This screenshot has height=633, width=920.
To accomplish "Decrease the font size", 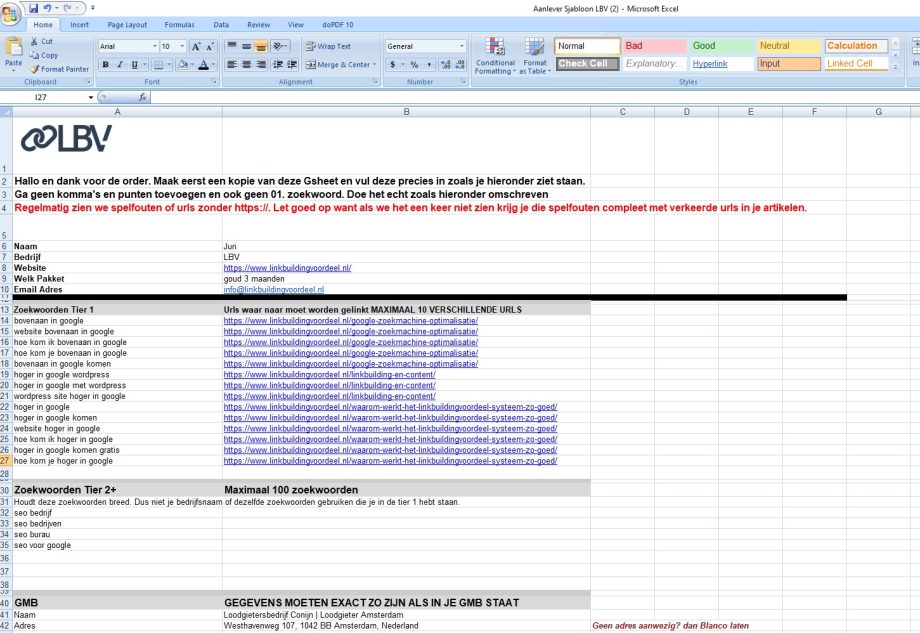I will tap(210, 46).
